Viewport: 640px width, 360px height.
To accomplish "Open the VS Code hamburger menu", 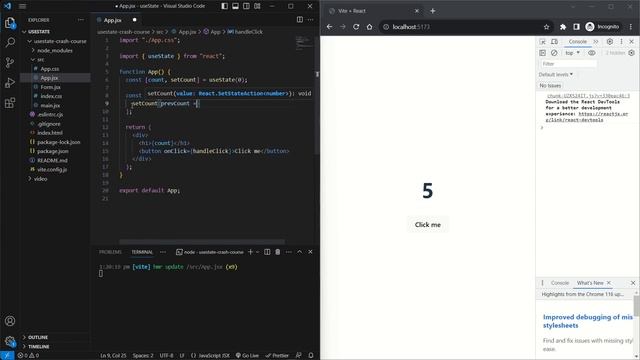I will [22, 6].
